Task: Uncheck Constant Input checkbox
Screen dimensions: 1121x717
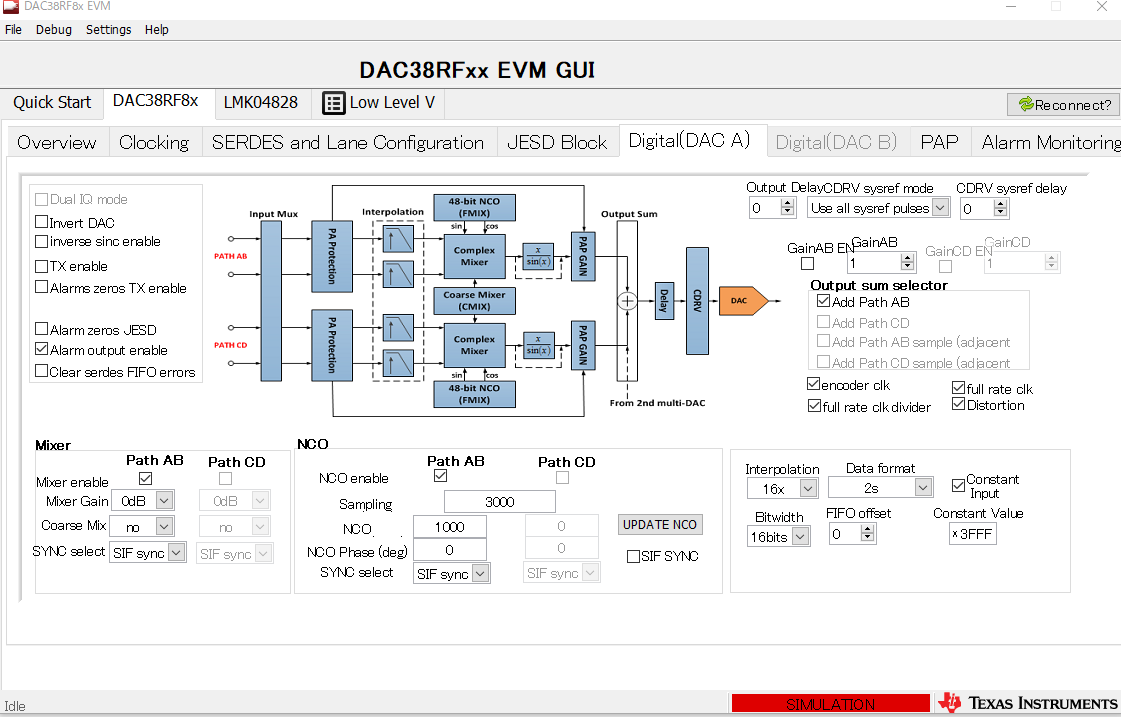Action: [959, 485]
